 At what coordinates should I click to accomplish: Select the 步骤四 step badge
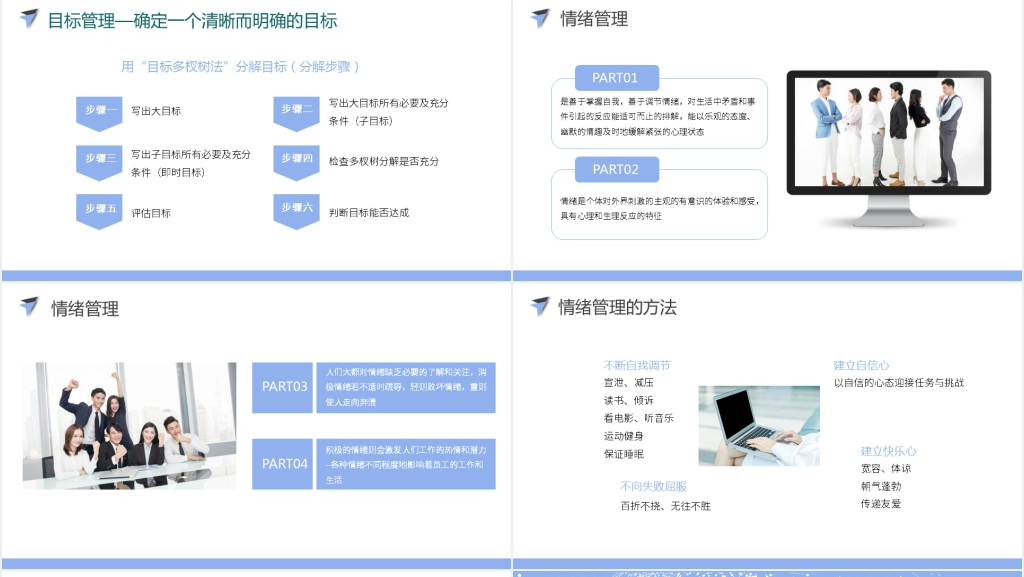296,161
